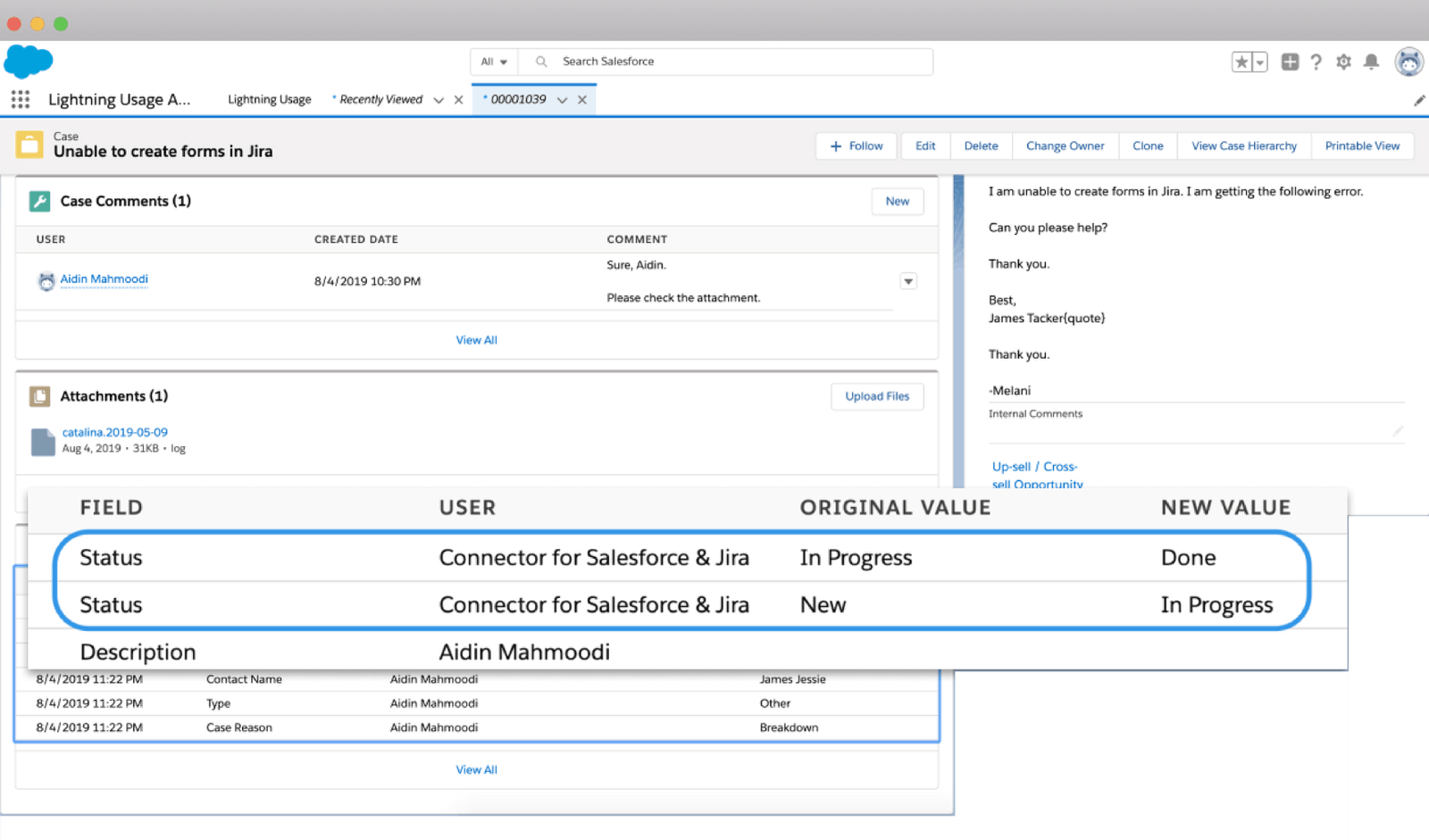
Task: Click View All under Case Comments
Action: (476, 339)
